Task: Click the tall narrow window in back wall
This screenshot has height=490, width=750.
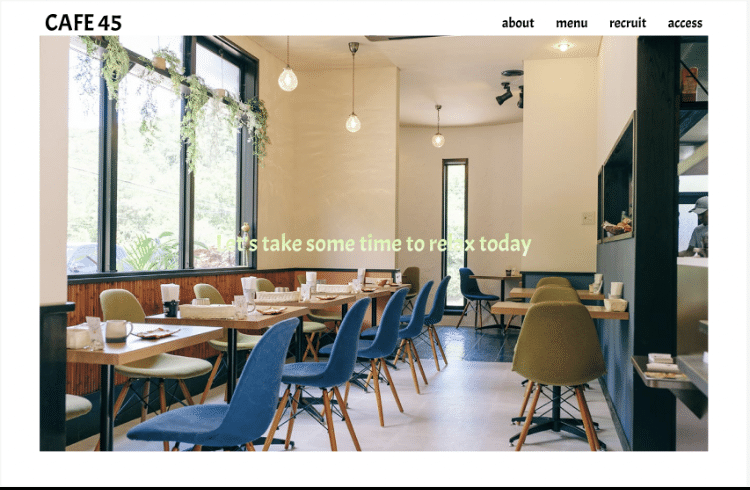Action: pyautogui.click(x=455, y=234)
